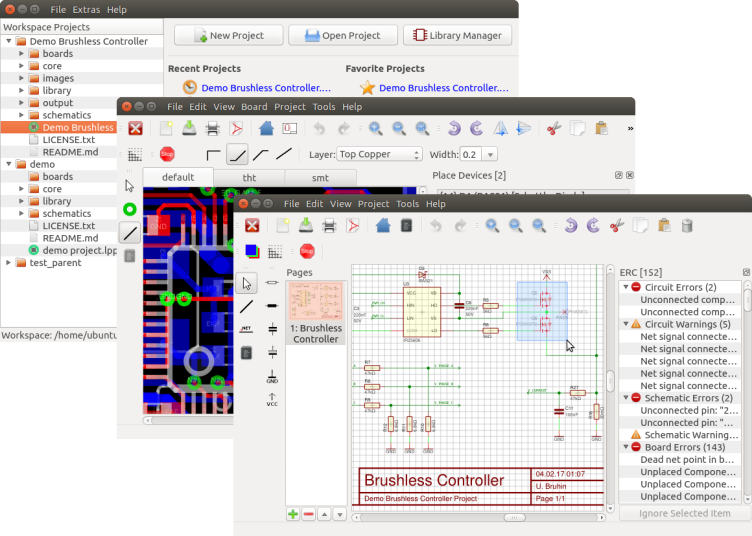The width and height of the screenshot is (752, 536).
Task: Select the net label tool
Action: click(x=246, y=329)
